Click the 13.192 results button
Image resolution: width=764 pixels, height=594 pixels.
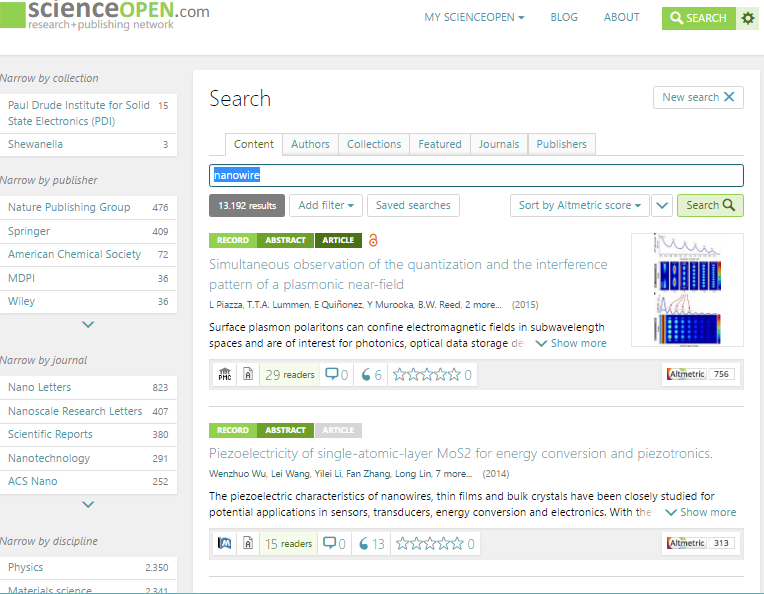(x=247, y=206)
